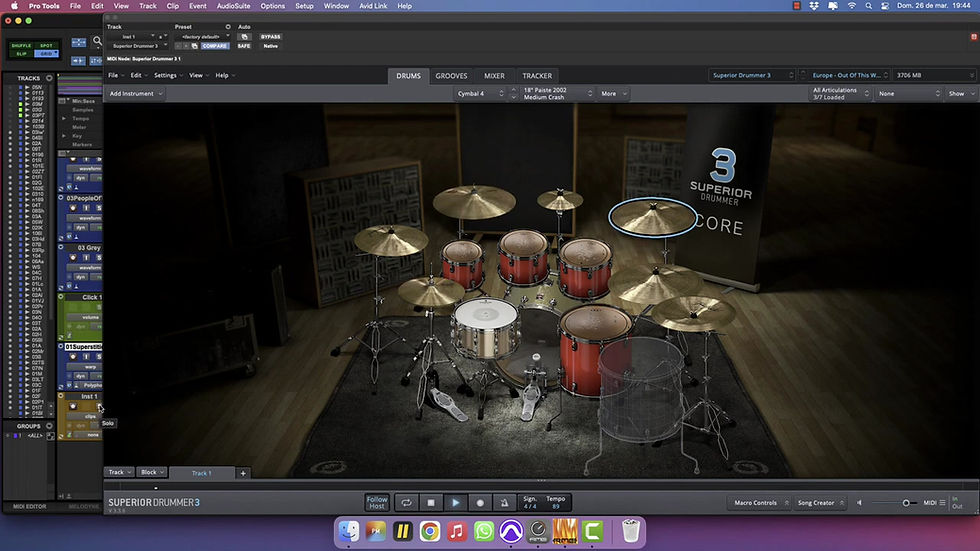This screenshot has width=980, height=551.
Task: Adjust the master volume slider knob
Action: click(x=906, y=503)
